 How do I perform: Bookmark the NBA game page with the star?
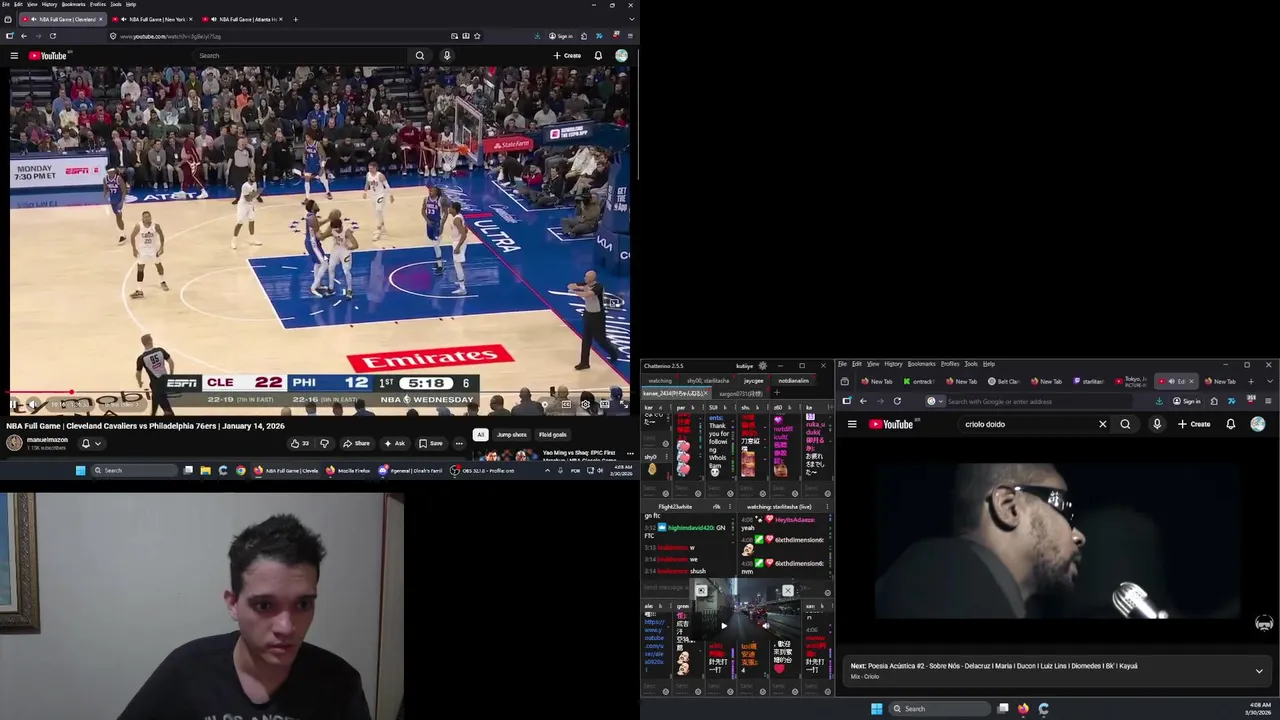477,36
